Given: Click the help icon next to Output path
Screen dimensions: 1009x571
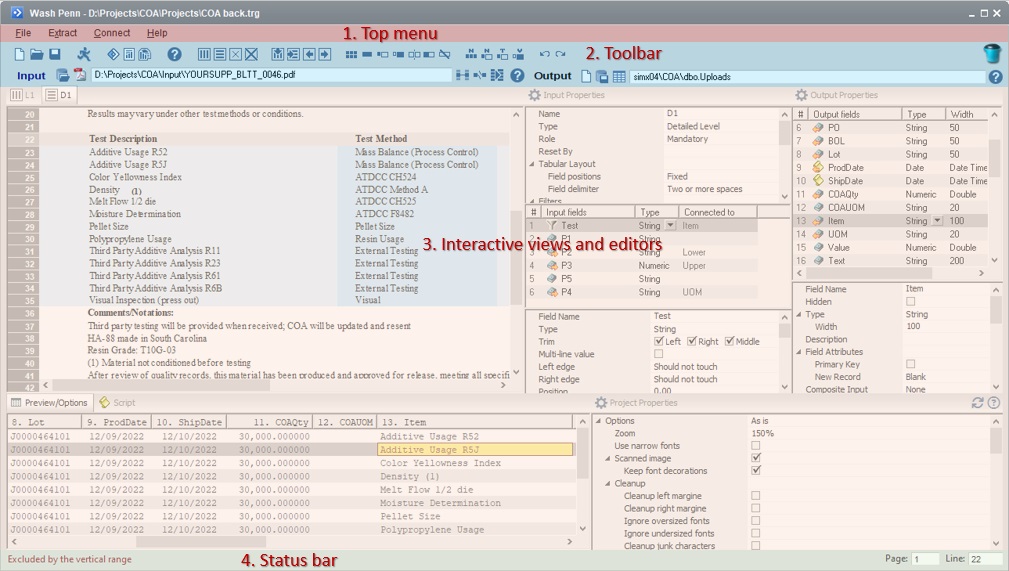Looking at the screenshot, I should pos(995,76).
